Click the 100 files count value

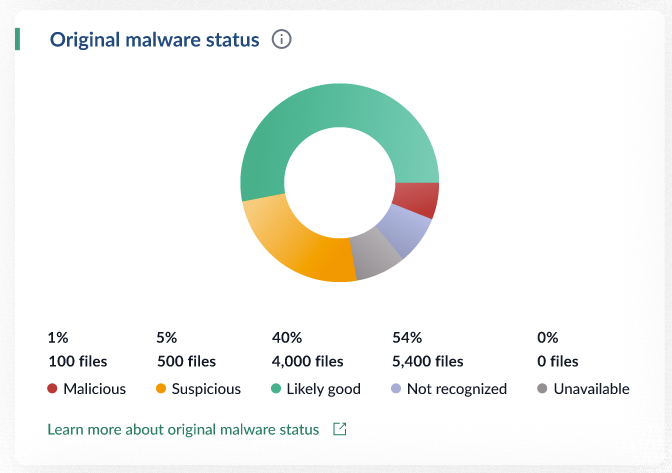coord(77,361)
